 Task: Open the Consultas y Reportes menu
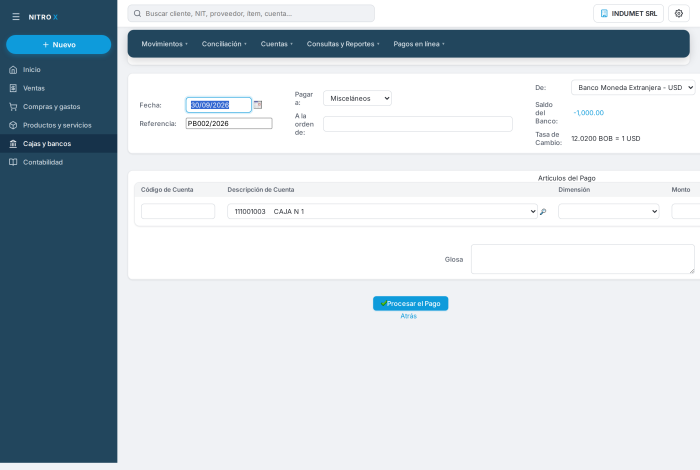point(342,44)
